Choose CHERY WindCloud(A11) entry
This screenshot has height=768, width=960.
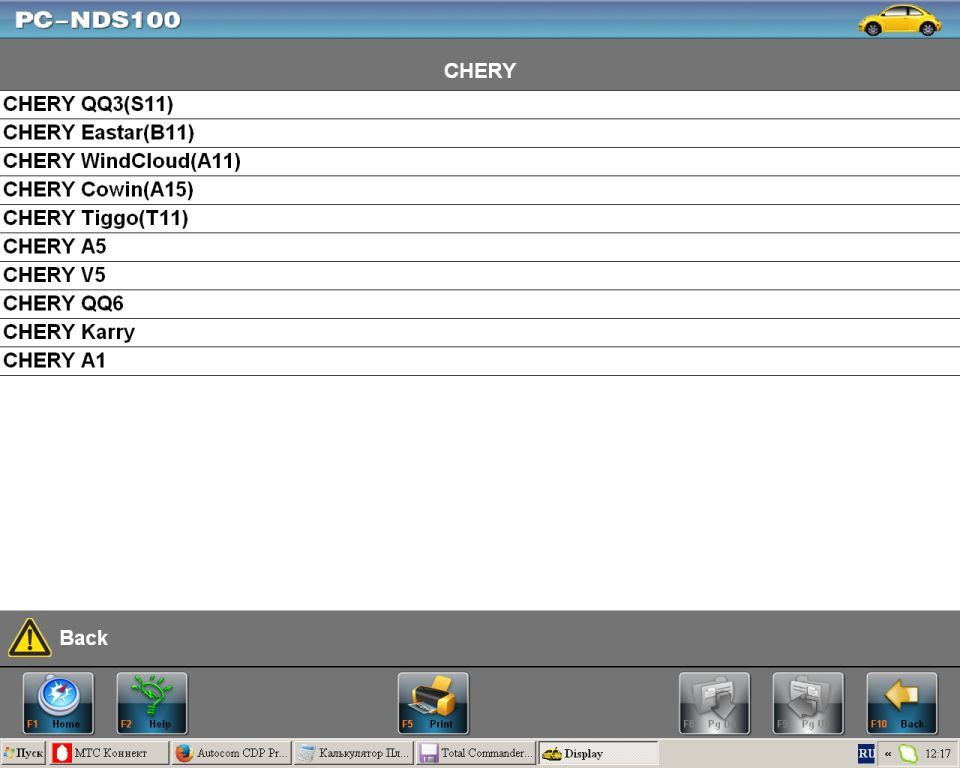[x=480, y=161]
